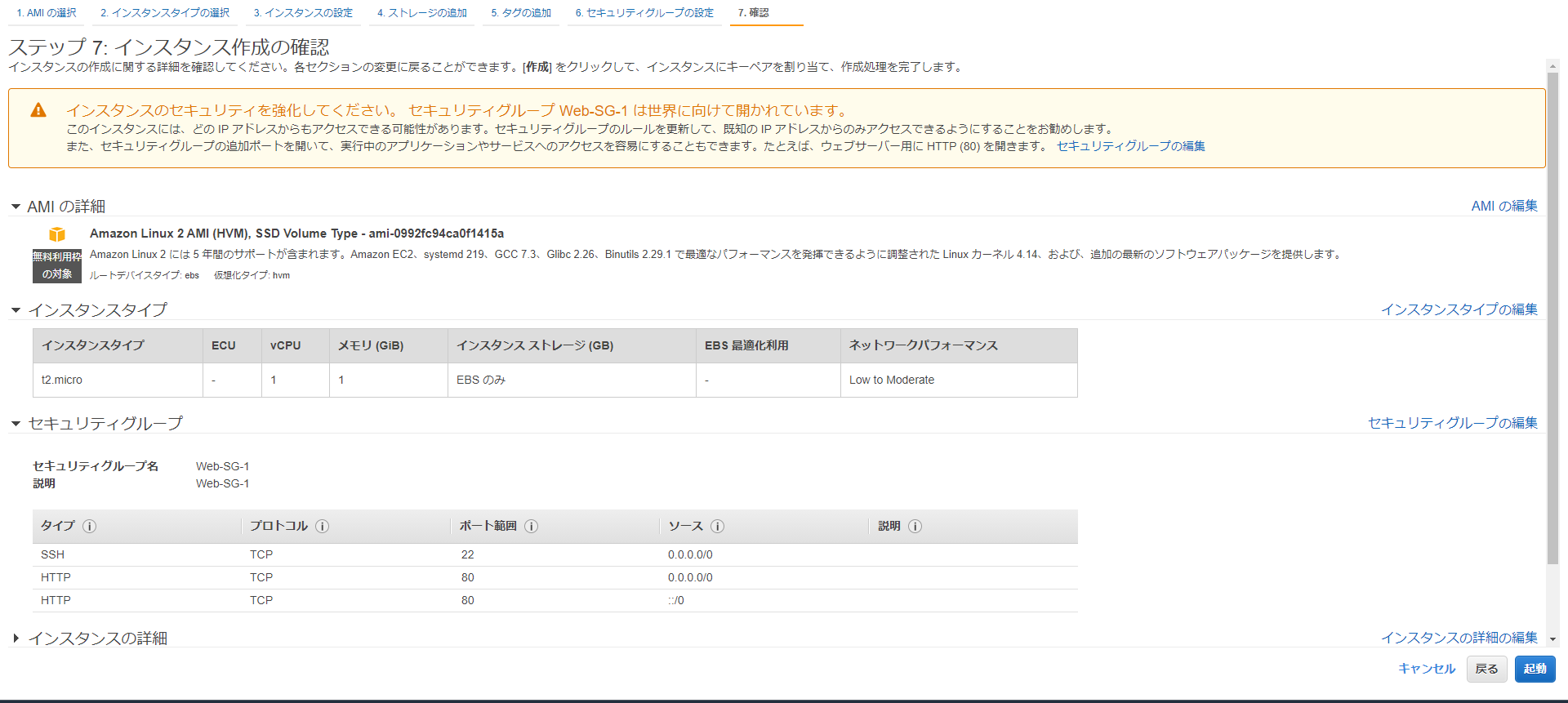The width and height of the screenshot is (1568, 703).
Task: Go to step 5 タグの追加 tab
Action: point(521,13)
